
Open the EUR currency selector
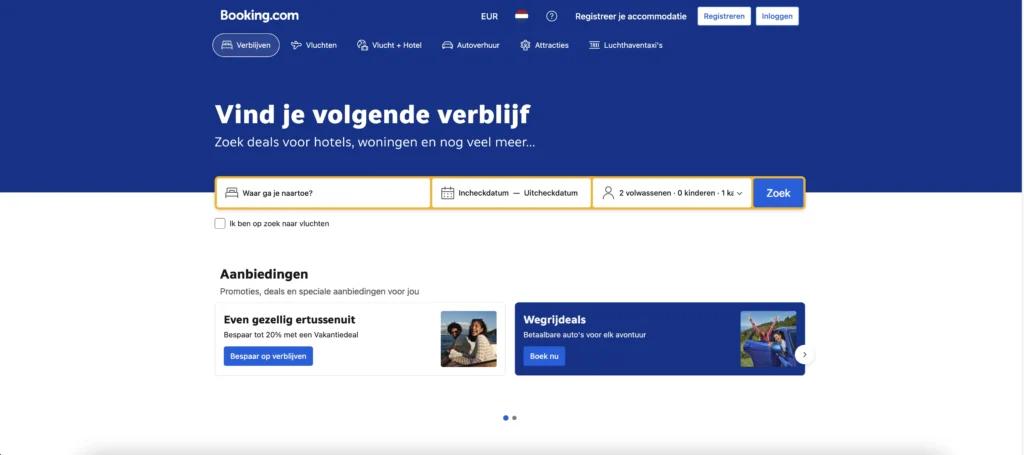tap(489, 16)
